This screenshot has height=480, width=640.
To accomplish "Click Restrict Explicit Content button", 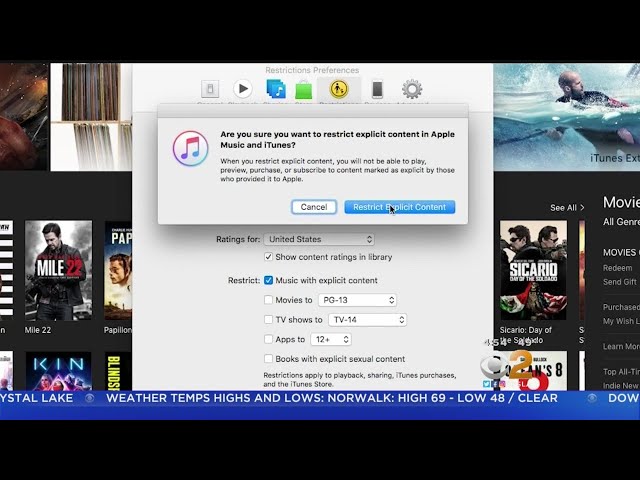I will tap(400, 207).
